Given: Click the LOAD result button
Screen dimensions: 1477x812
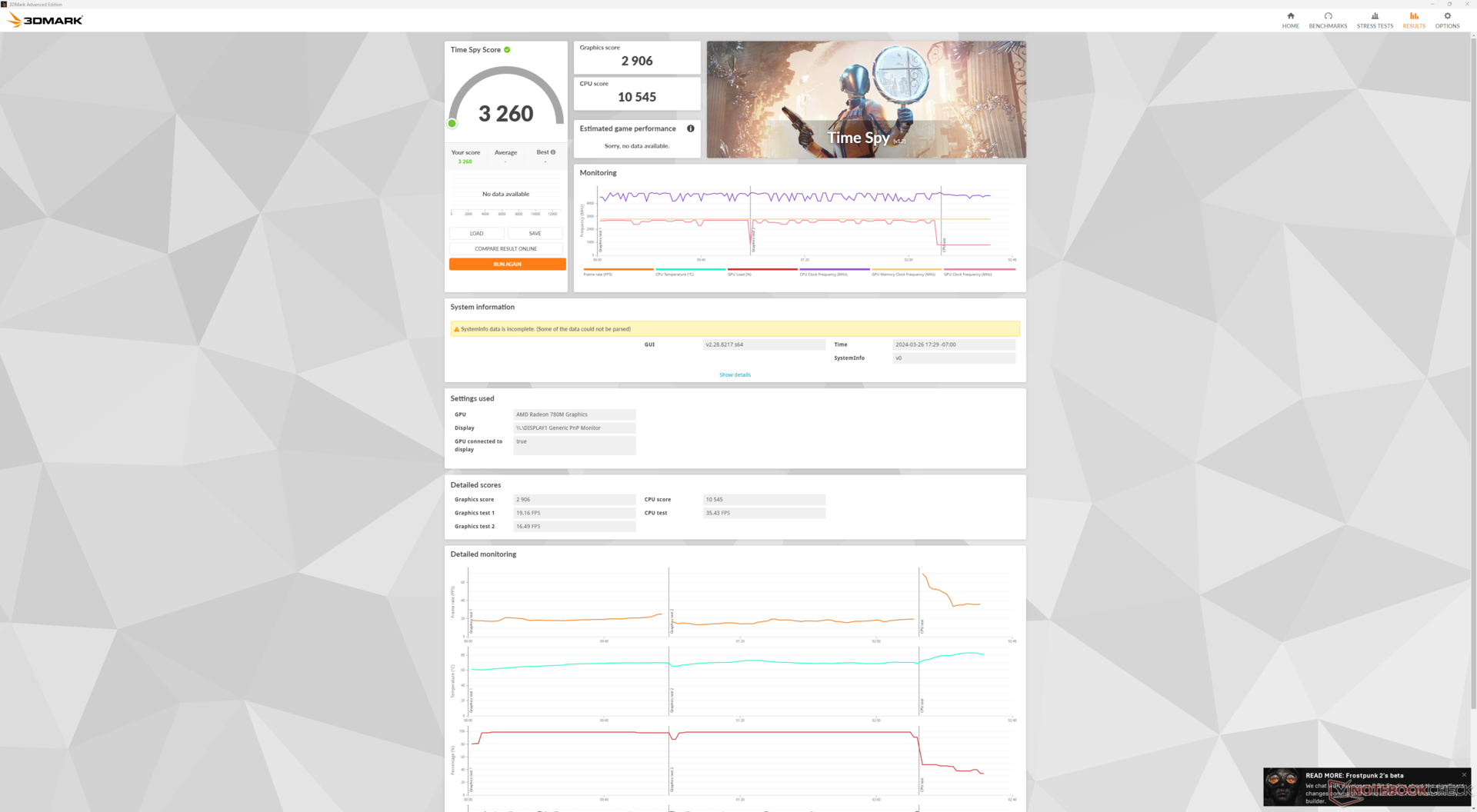Looking at the screenshot, I should [x=477, y=233].
